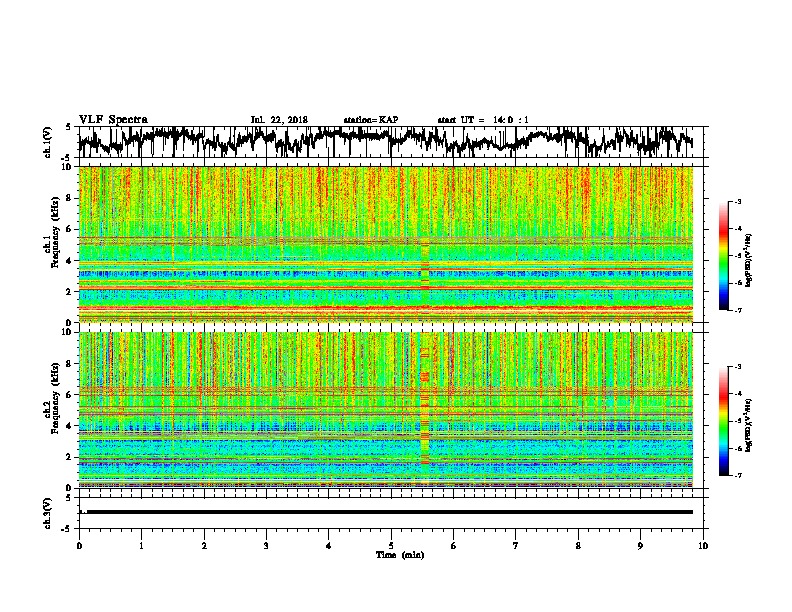Click the '2' kHz tick of ch.2 spectrogram
Screen dimensions: 792x612
coord(69,457)
